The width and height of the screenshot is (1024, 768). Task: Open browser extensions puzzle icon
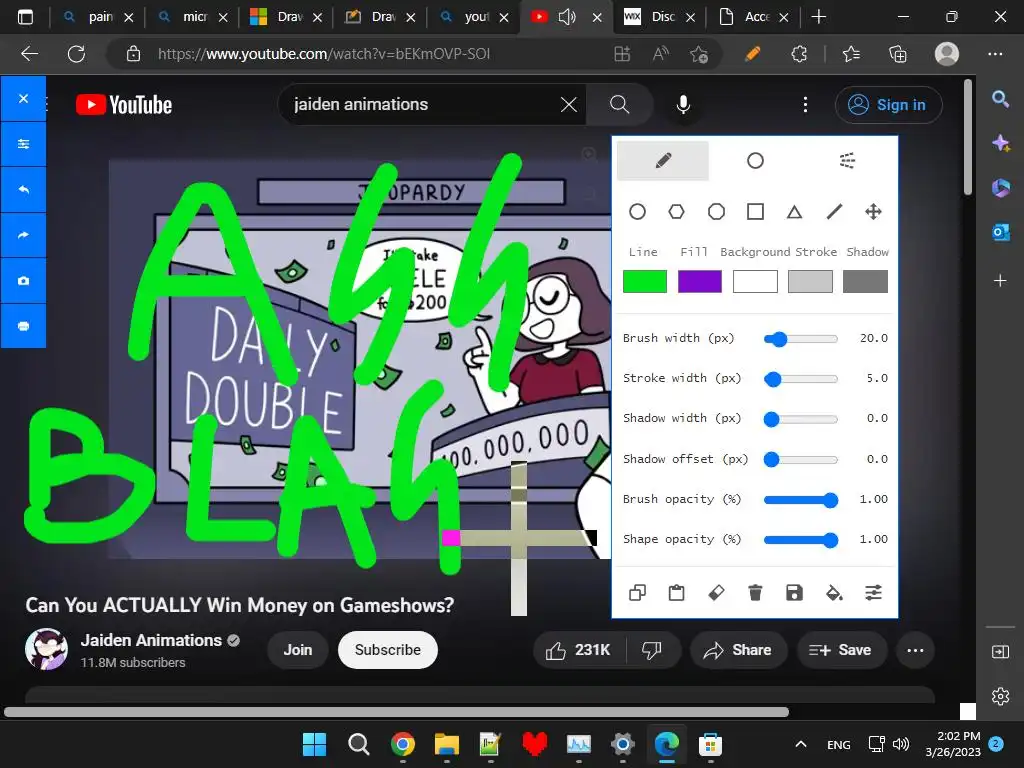799,54
